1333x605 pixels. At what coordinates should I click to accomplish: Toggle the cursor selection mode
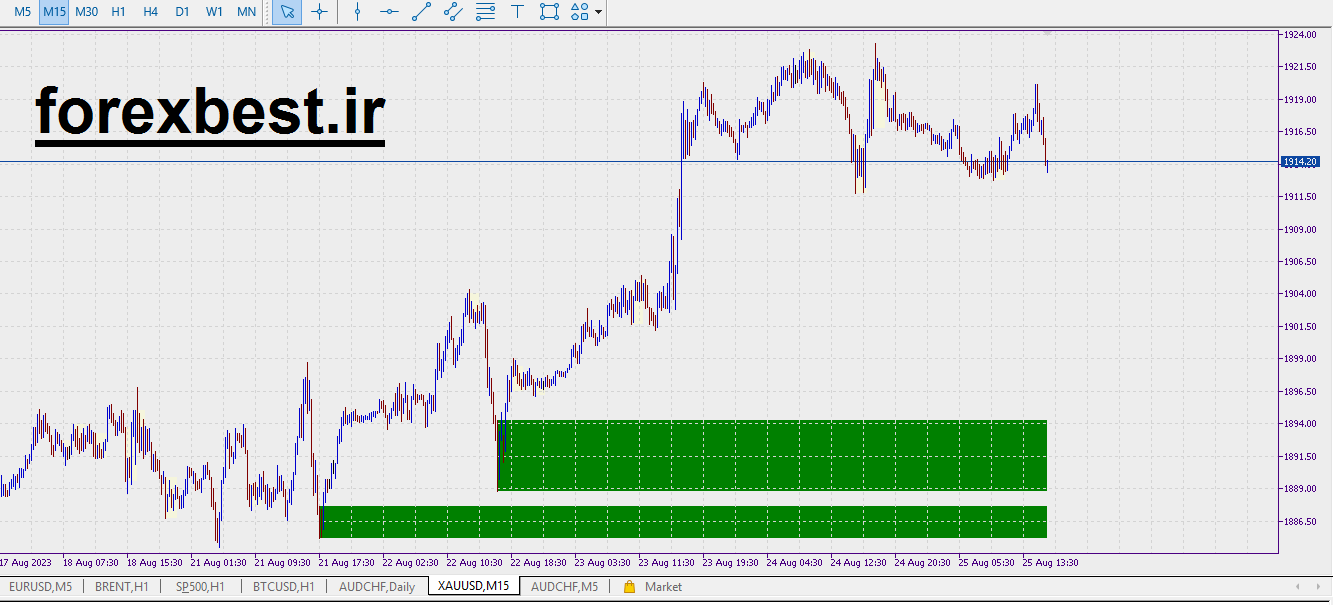click(286, 12)
